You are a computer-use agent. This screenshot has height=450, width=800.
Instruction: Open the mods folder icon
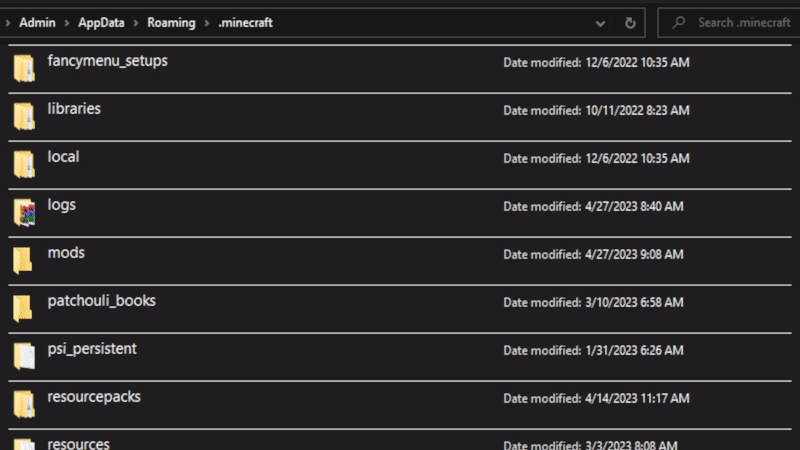24,259
